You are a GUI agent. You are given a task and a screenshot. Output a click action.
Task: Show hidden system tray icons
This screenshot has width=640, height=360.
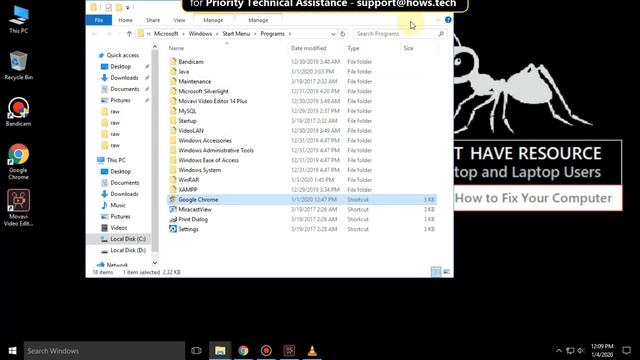pyautogui.click(x=559, y=351)
